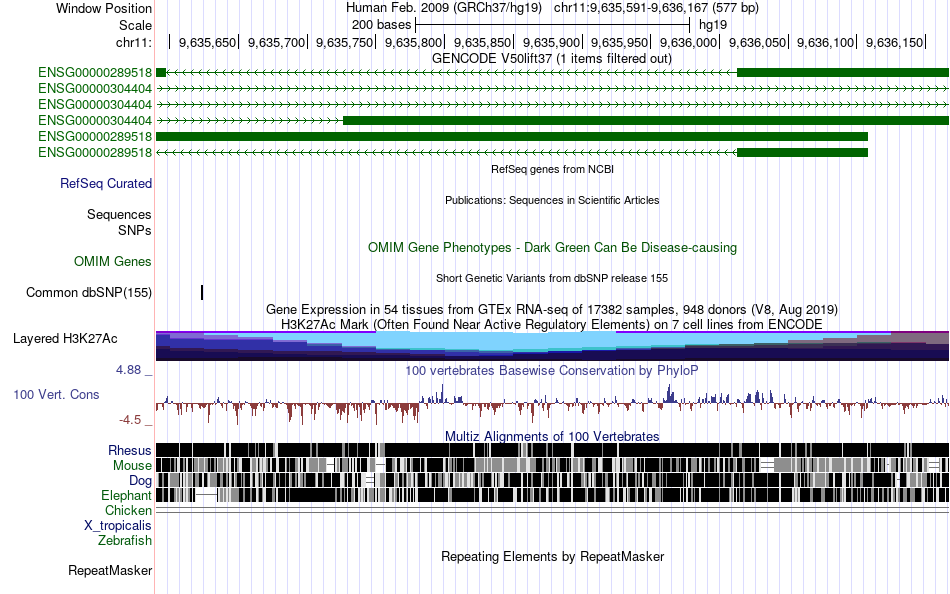Click the Rhesus species label
The height and width of the screenshot is (594, 950).
[130, 450]
